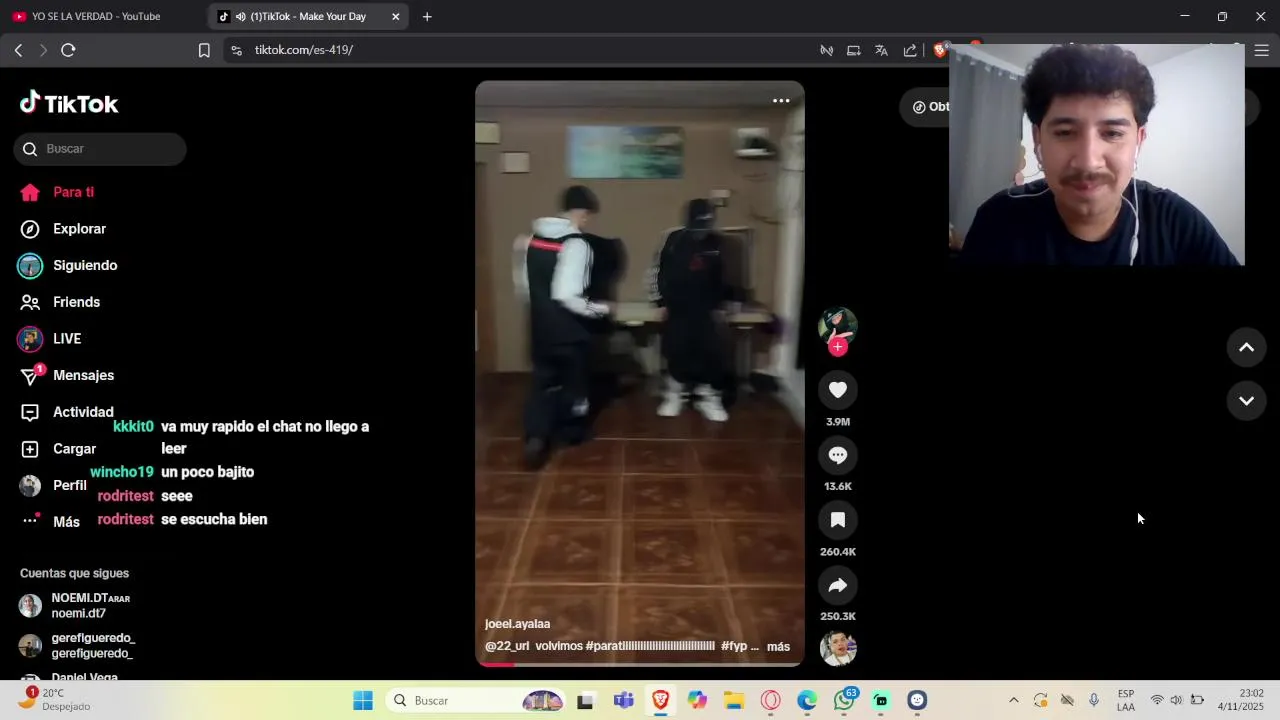Click the Buscar search field in TikTok sidebar
Image resolution: width=1280 pixels, height=720 pixels.
(100, 149)
